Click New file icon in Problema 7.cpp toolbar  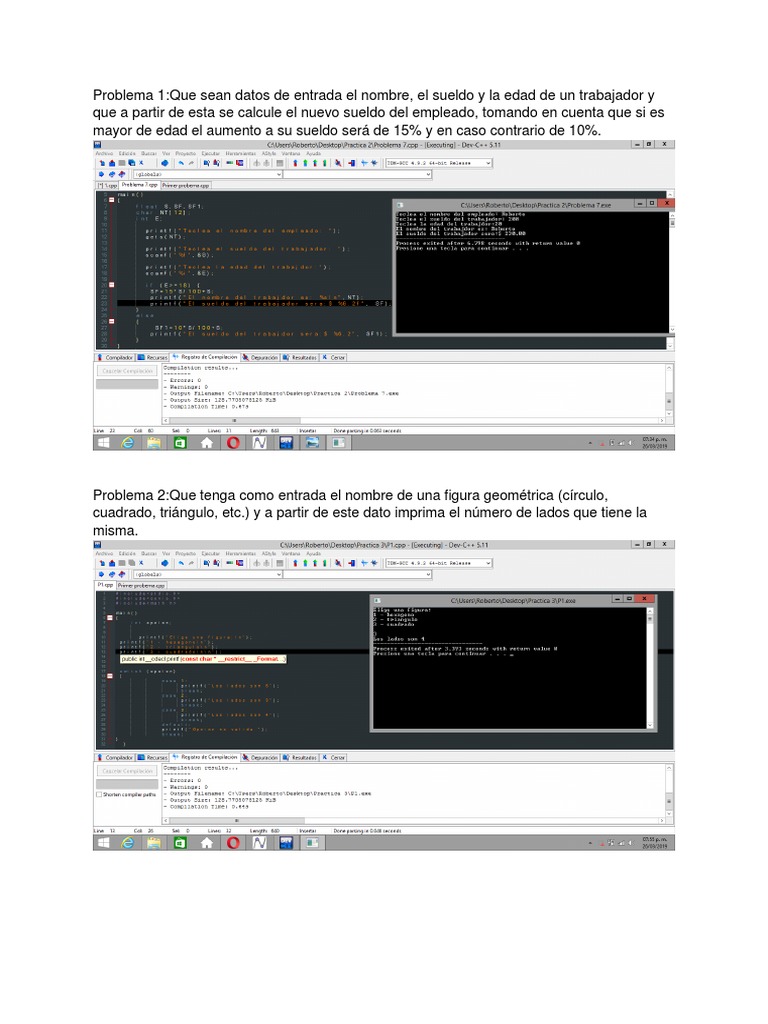point(102,163)
